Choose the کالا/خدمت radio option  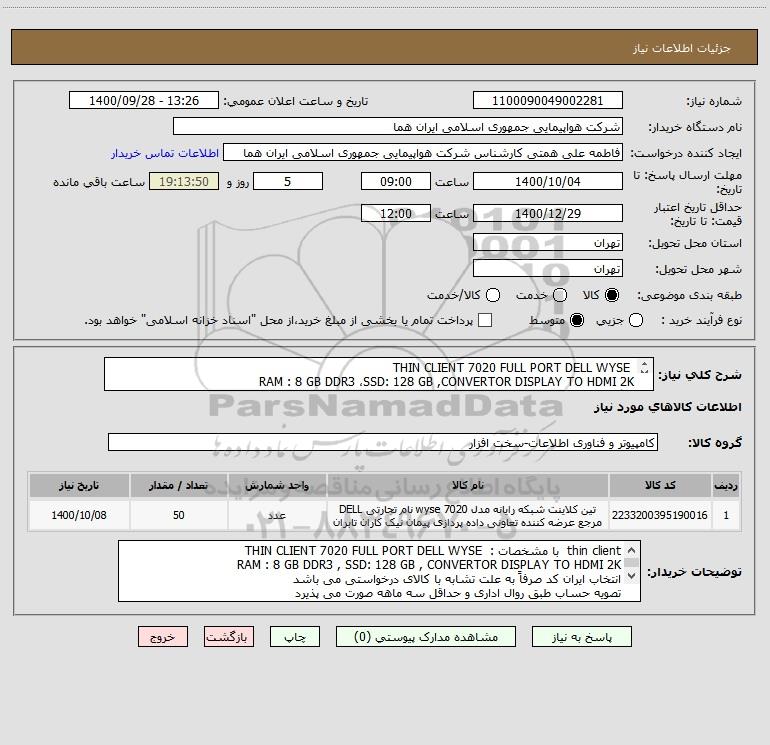pos(493,295)
